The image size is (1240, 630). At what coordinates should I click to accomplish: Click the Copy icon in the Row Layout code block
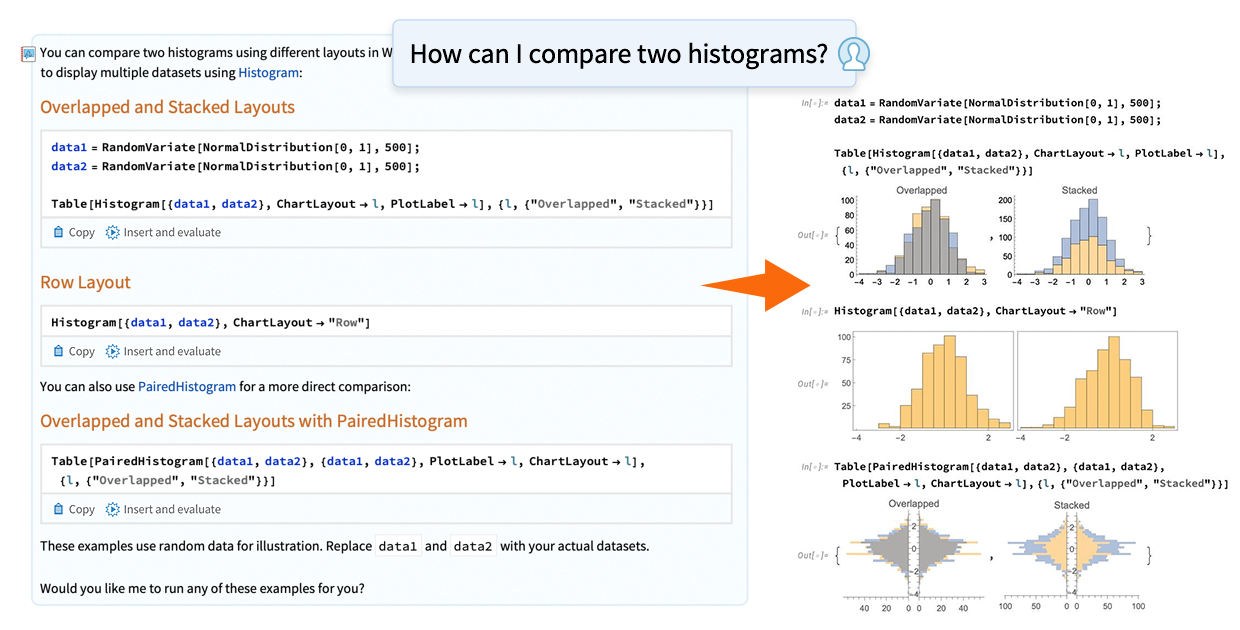click(x=60, y=351)
